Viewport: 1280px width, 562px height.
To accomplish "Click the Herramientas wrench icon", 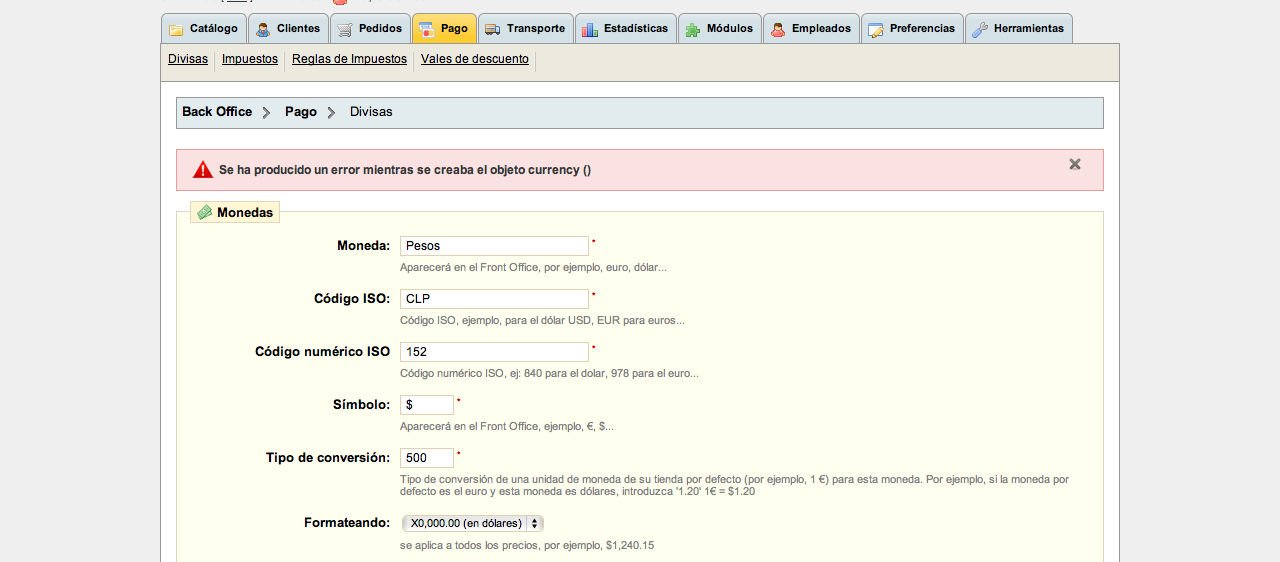I will [980, 29].
